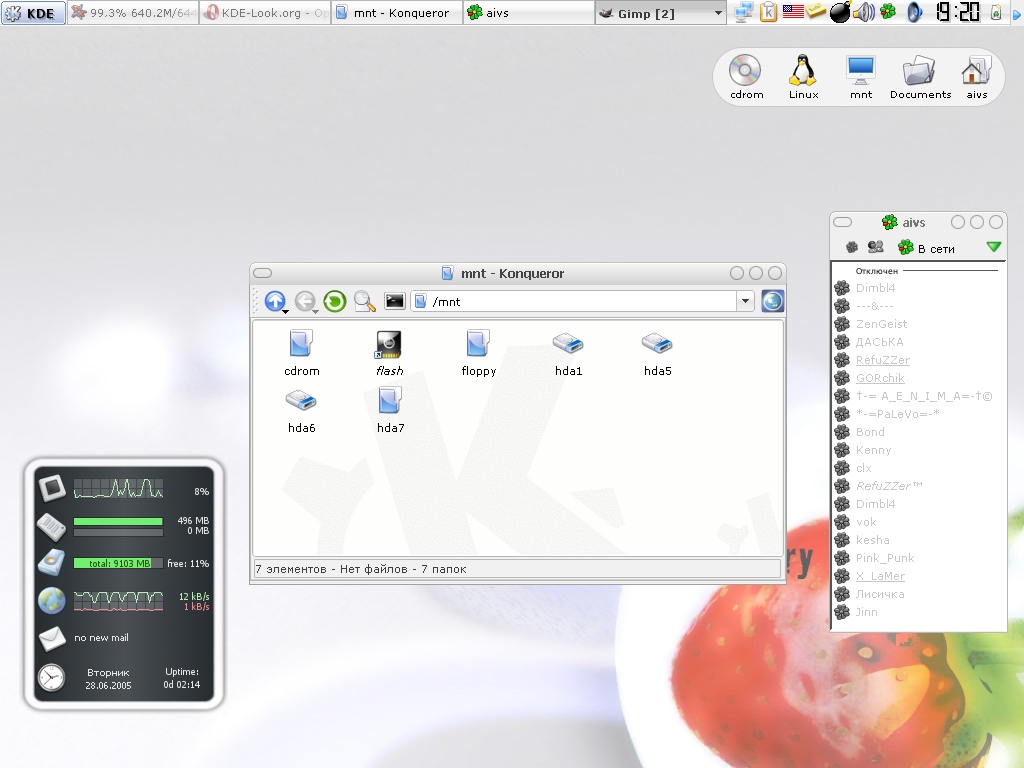Open the B сети status dropdown in aivs
Screen dimensions: 1024x768
click(x=927, y=248)
